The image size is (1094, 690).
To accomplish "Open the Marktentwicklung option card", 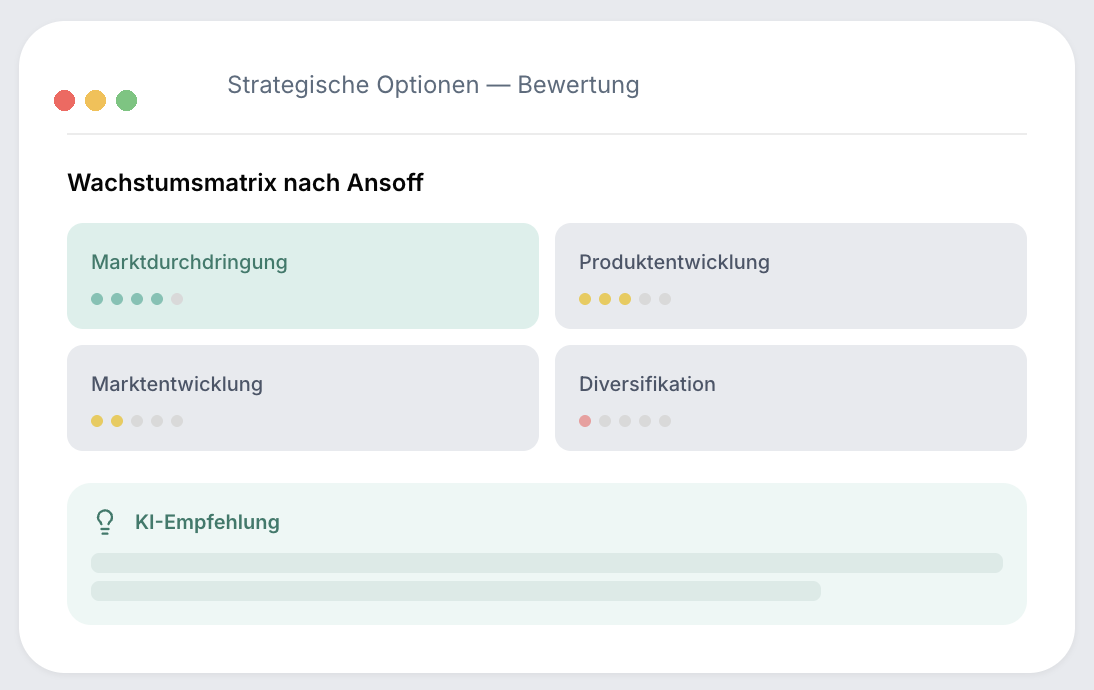I will [303, 398].
